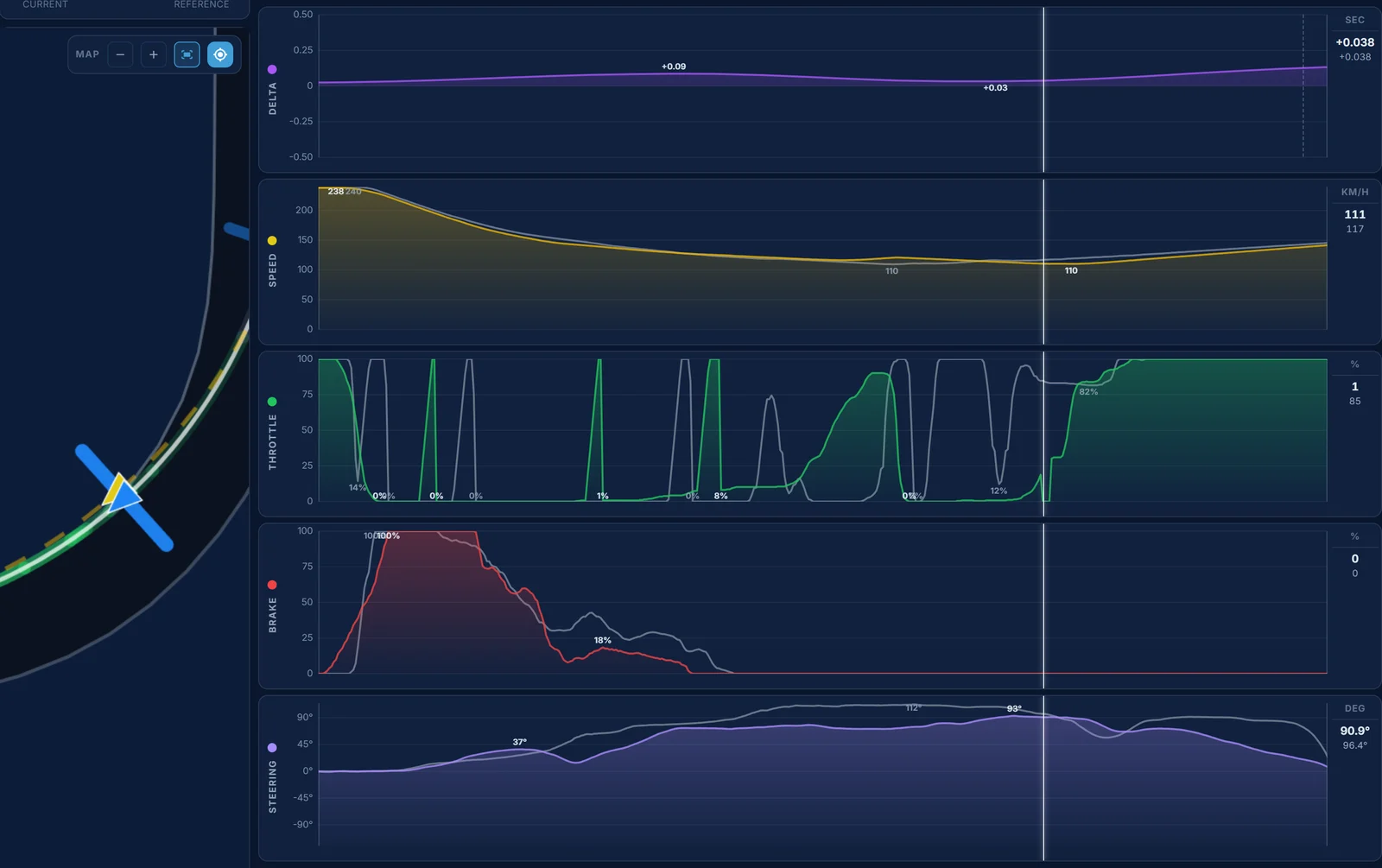Zoom out the map with minus button
This screenshot has height=868, width=1382.
tap(120, 54)
